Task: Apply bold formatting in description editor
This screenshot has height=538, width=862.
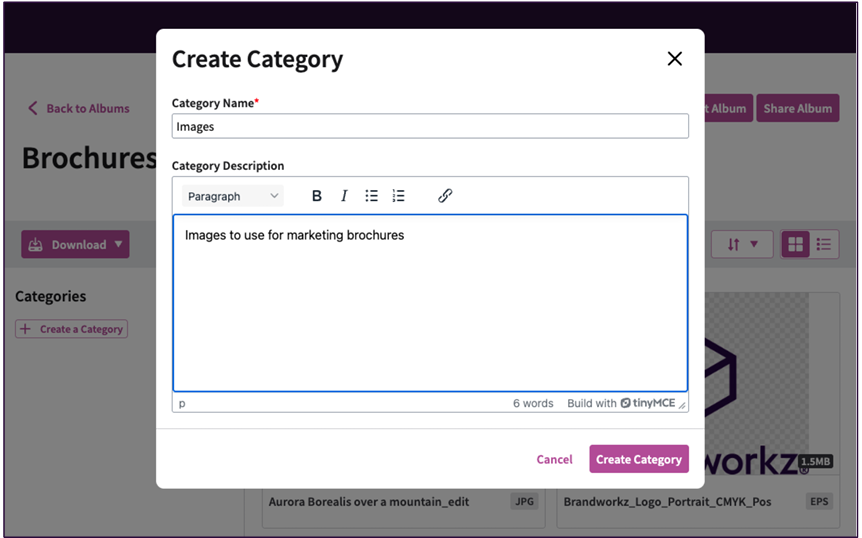Action: tap(317, 196)
